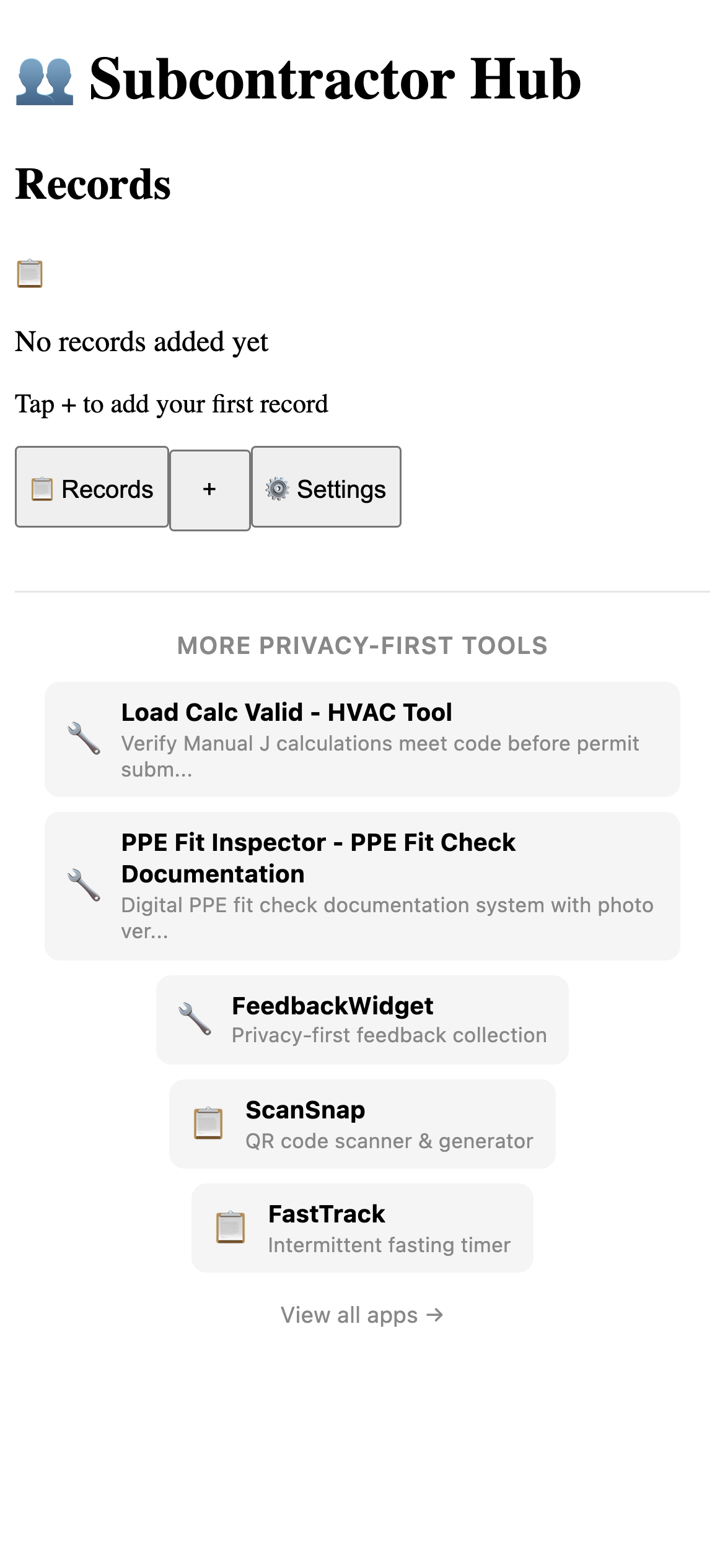Click the gear icon on Settings button
The image size is (725, 1568).
278,489
